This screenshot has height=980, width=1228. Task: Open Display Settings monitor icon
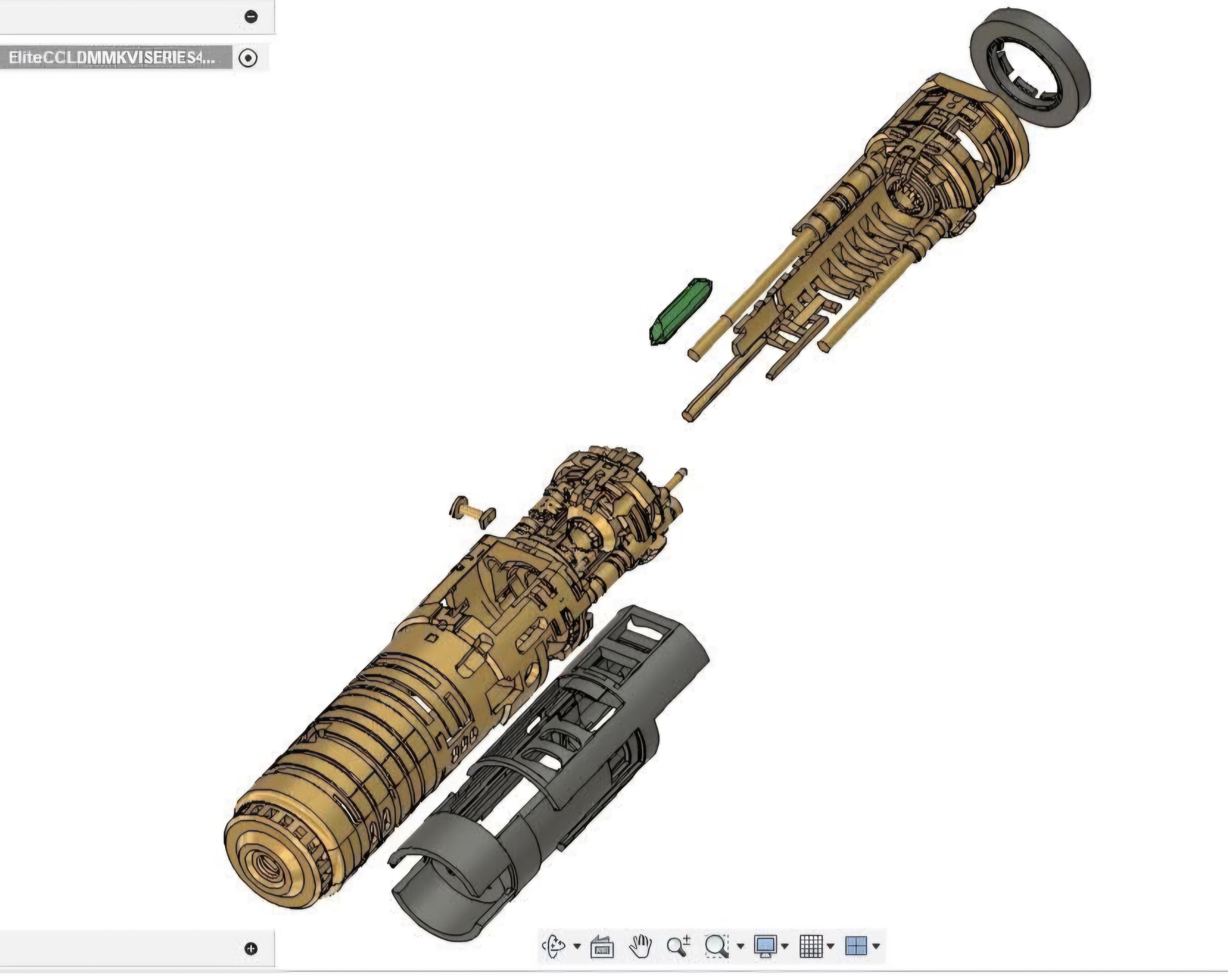[765, 946]
